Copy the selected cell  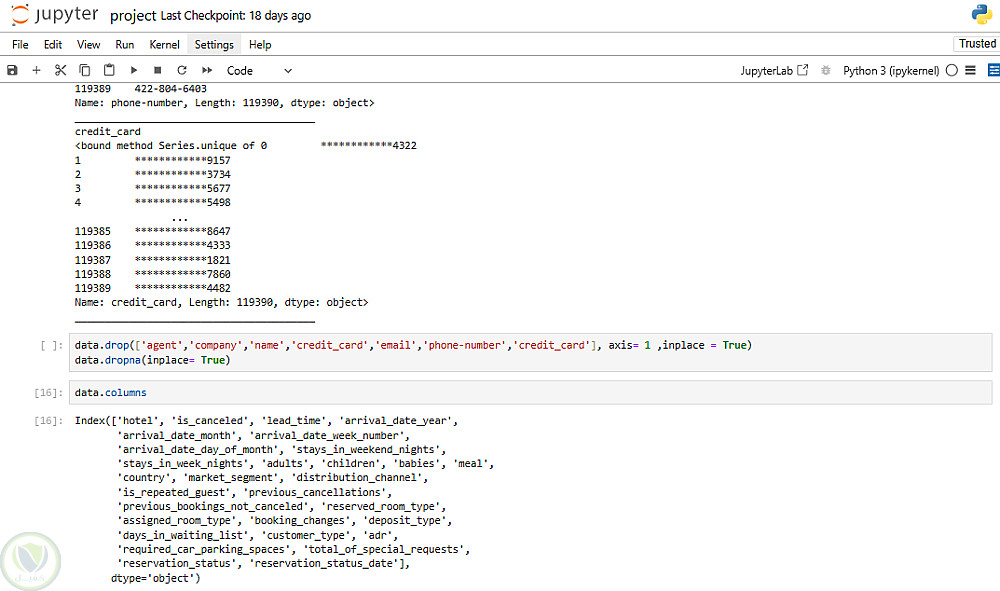click(x=85, y=71)
